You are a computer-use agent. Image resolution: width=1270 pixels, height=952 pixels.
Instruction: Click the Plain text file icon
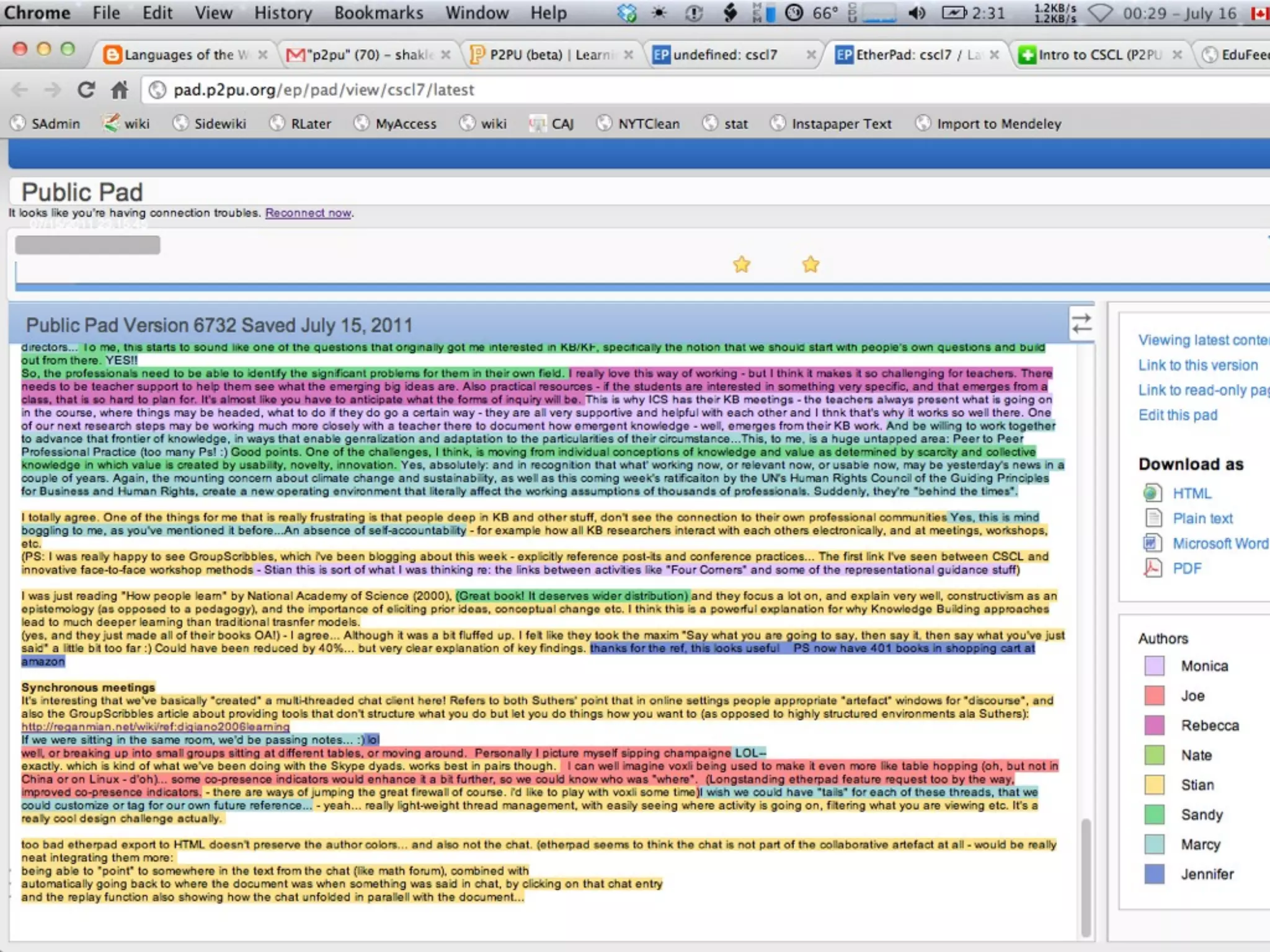coord(1152,518)
